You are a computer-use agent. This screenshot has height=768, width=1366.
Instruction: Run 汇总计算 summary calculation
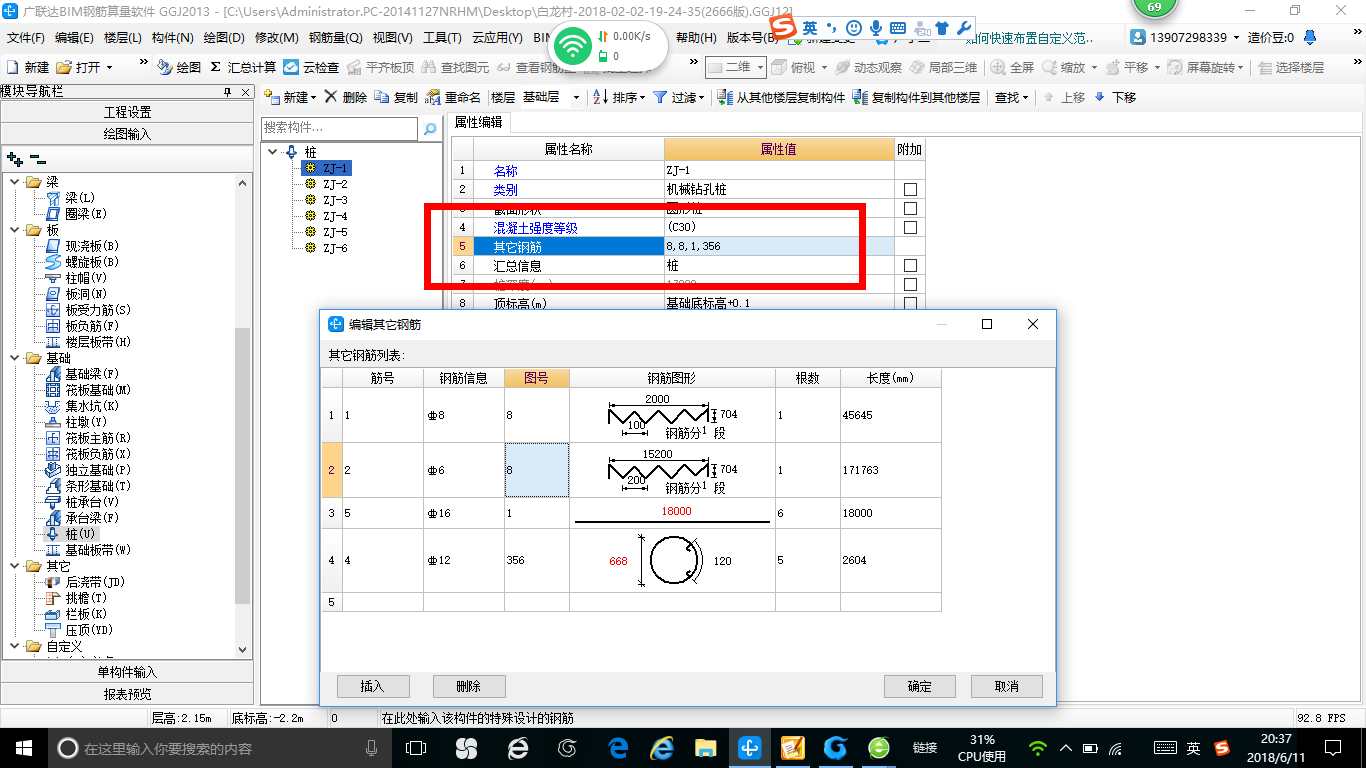(243, 67)
